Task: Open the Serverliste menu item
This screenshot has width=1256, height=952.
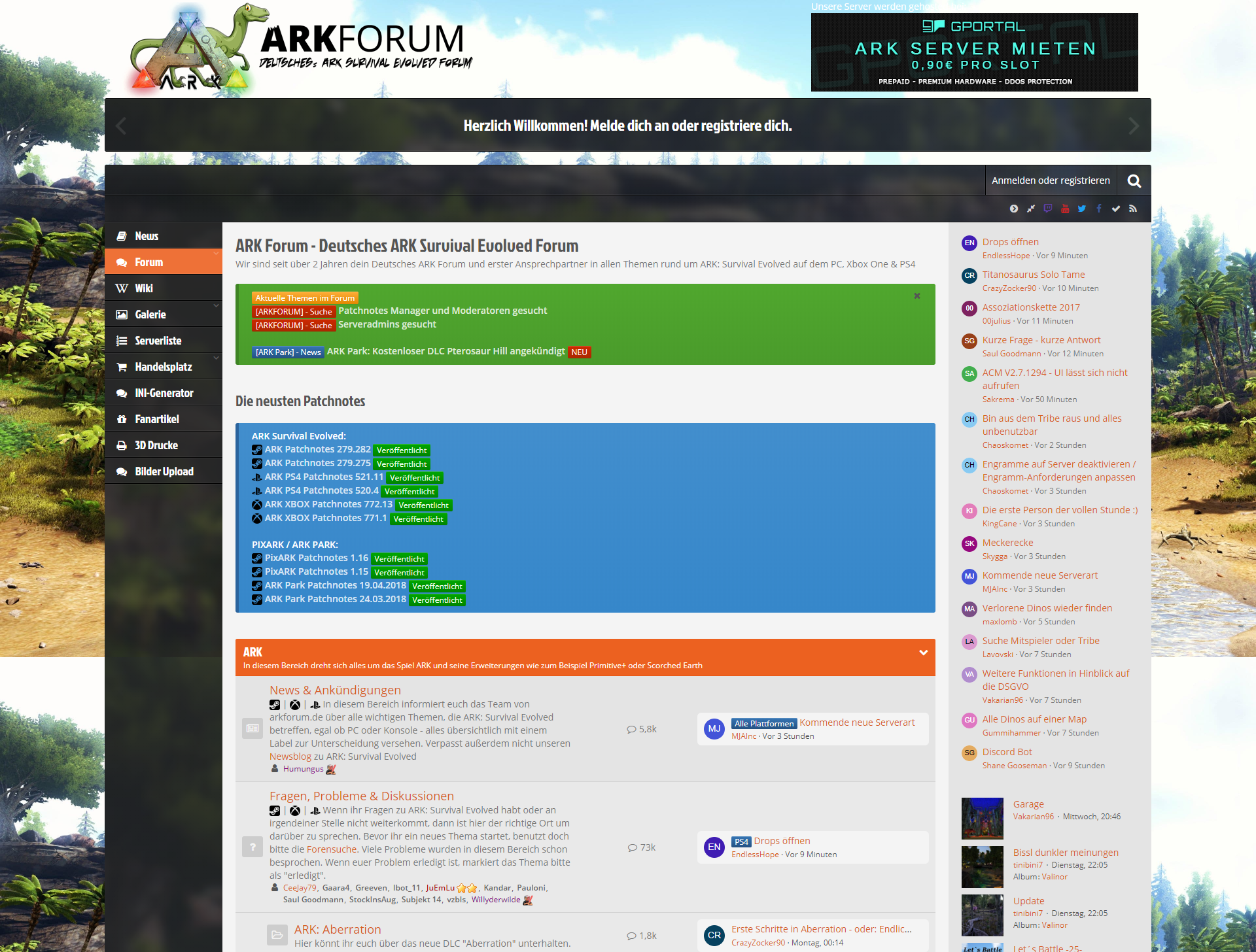Action: point(164,341)
